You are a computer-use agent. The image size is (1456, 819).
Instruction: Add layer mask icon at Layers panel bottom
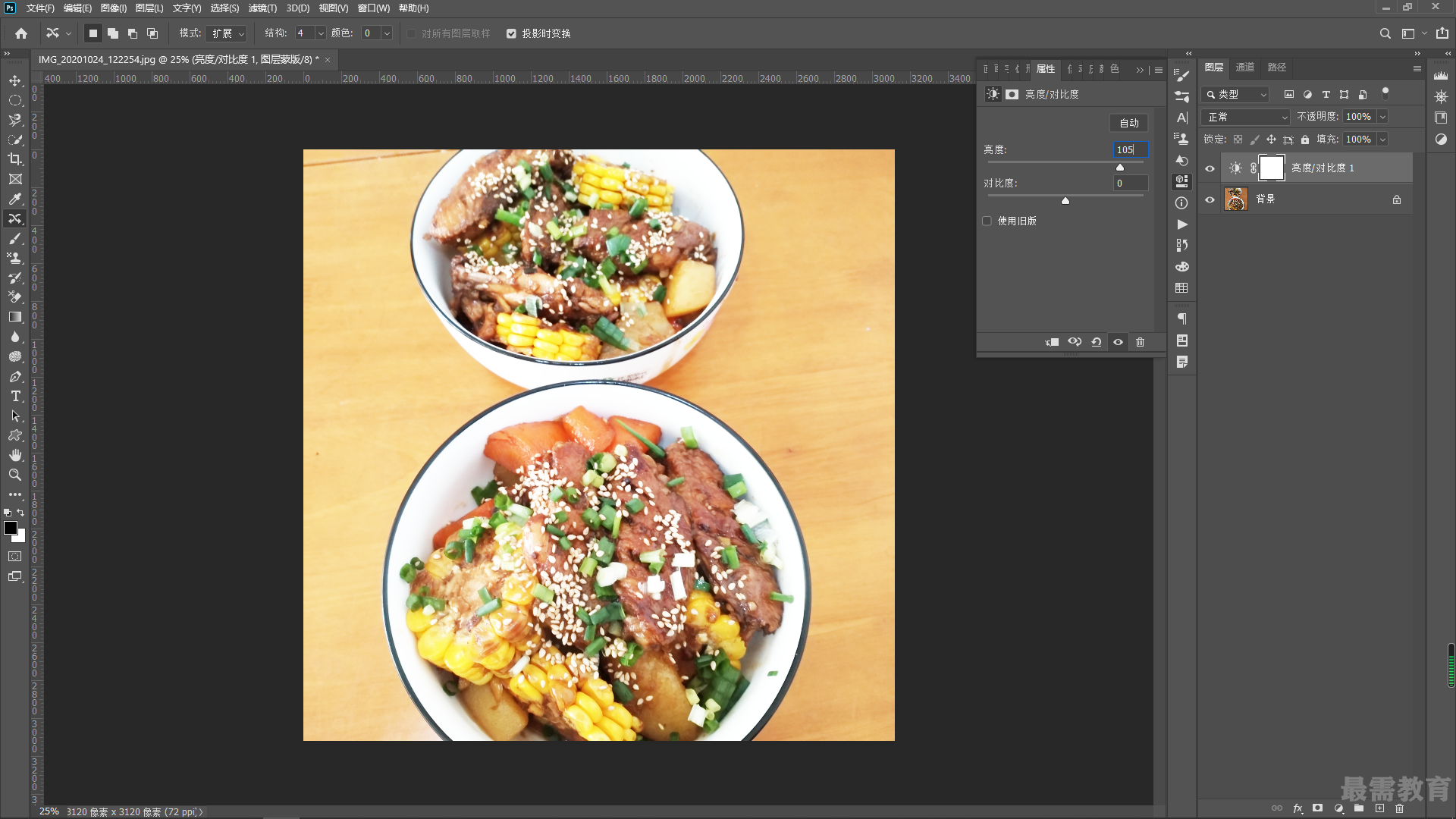tap(1318, 808)
